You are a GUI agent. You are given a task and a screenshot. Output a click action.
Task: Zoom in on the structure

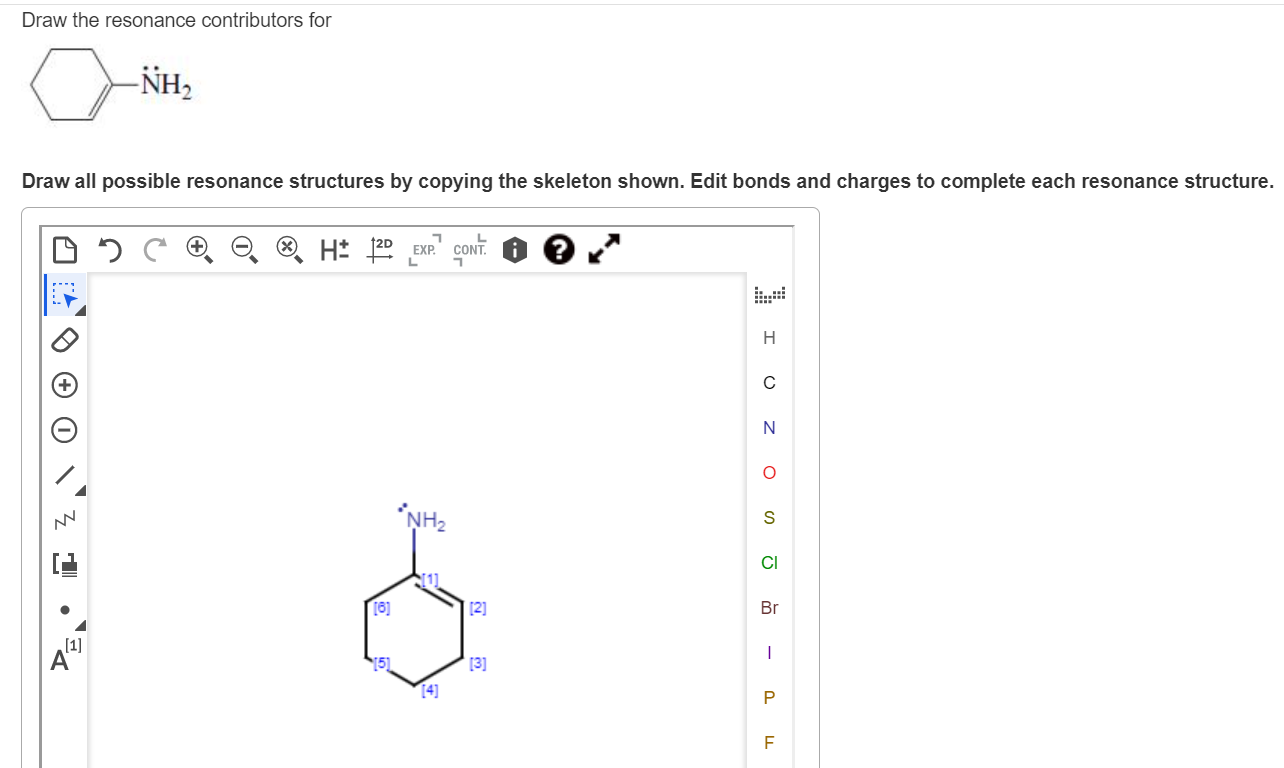point(198,250)
